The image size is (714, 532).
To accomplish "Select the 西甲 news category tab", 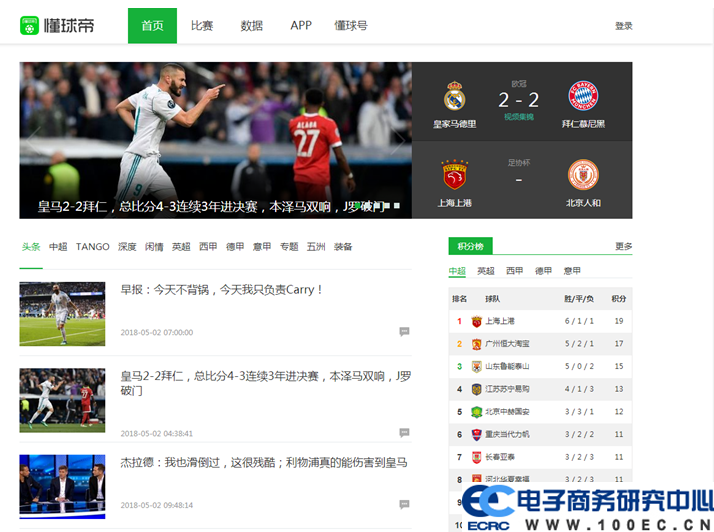I will [x=208, y=247].
